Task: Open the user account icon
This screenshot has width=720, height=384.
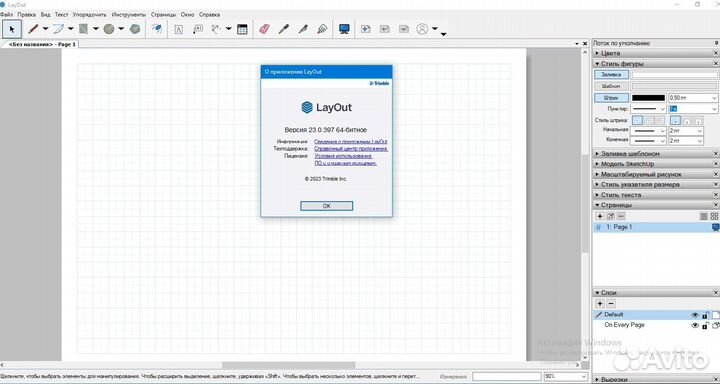Action: (422, 29)
